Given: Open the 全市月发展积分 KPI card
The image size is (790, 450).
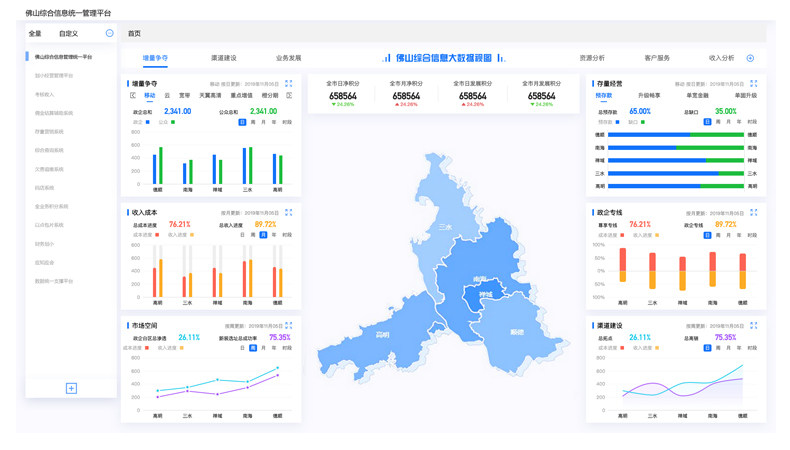Looking at the screenshot, I should (x=542, y=94).
